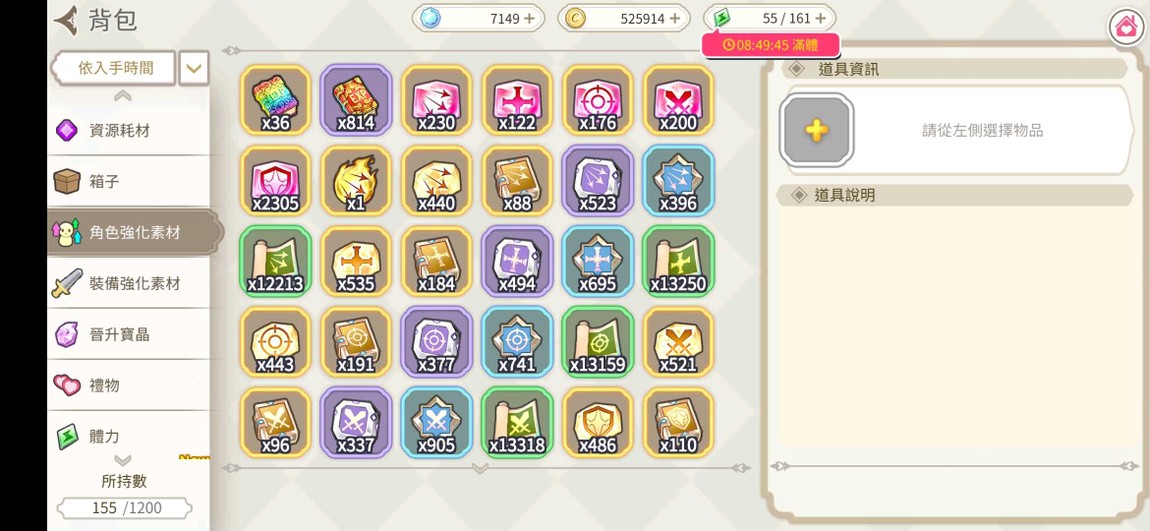Select the pink shield item x2305

tap(275, 180)
